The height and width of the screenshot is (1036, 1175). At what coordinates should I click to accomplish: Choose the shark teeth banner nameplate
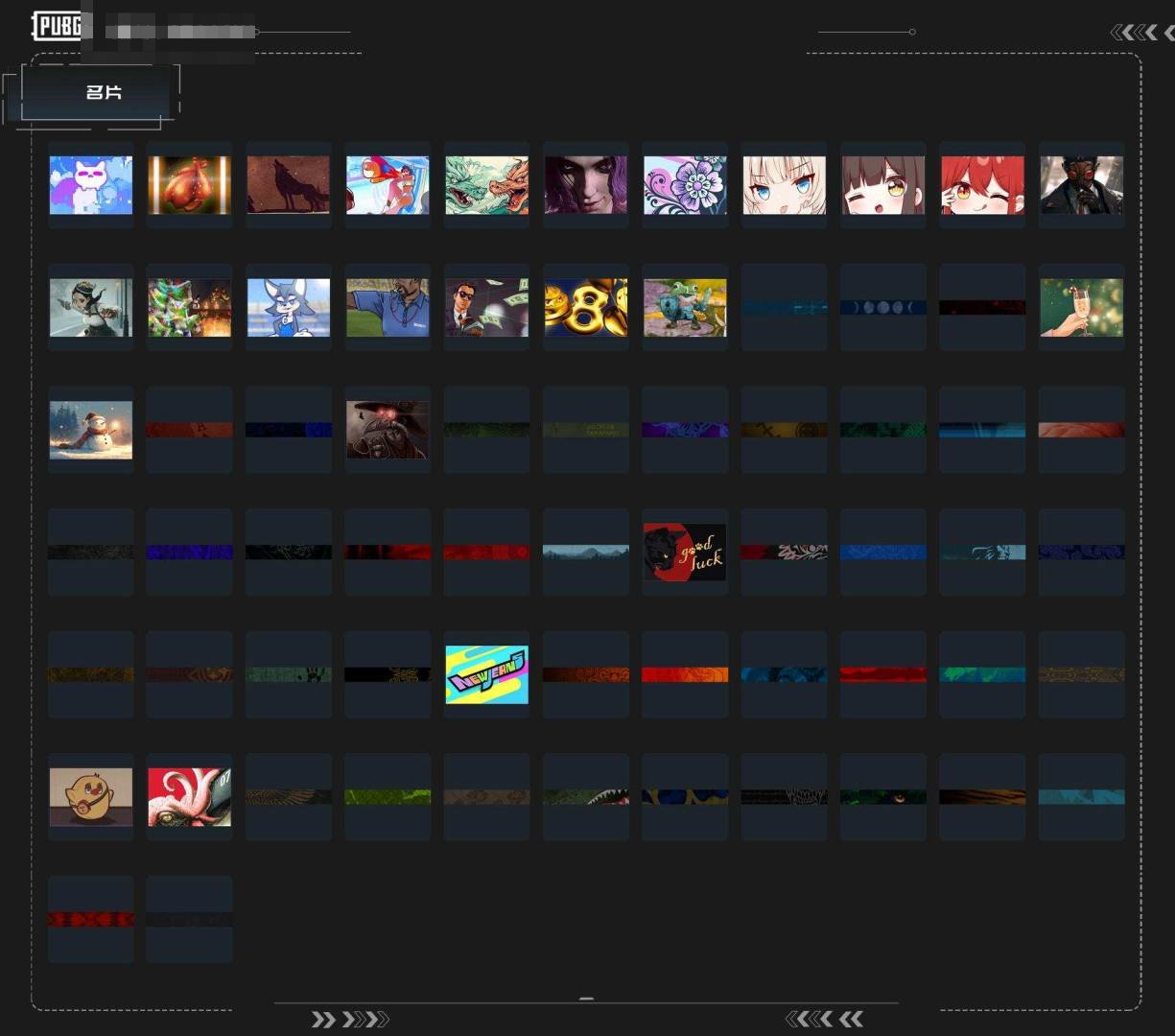click(586, 797)
